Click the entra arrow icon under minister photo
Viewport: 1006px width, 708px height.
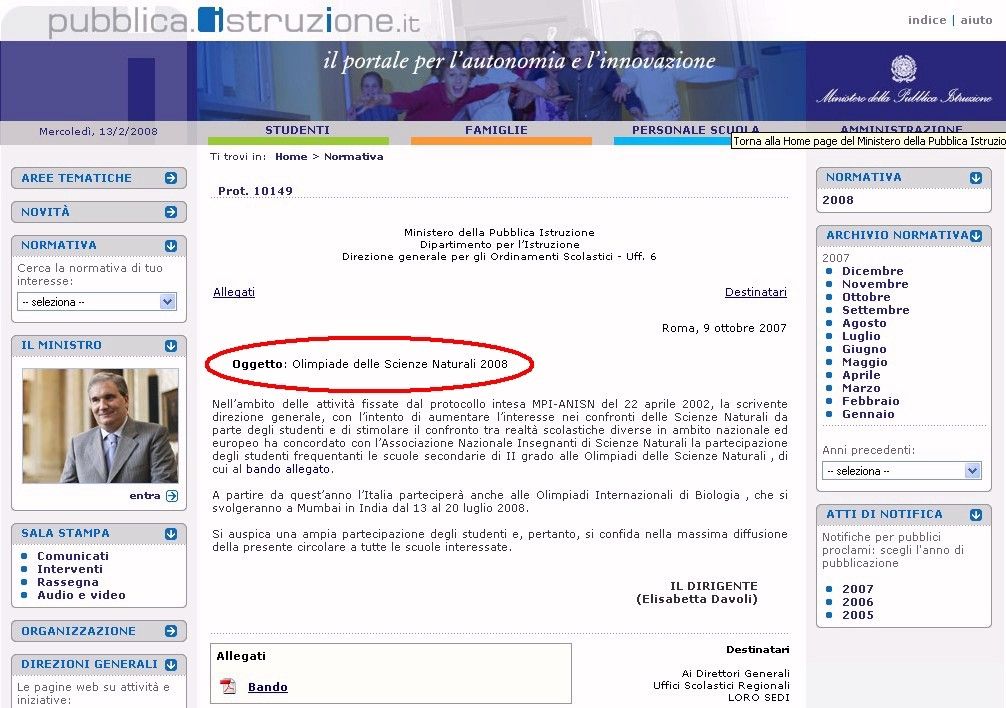click(x=171, y=496)
